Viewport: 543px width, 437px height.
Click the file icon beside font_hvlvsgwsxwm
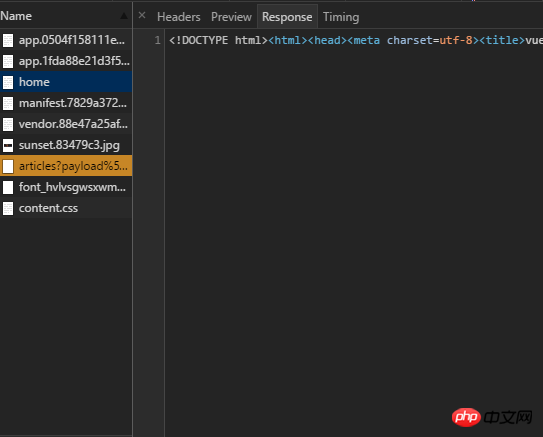pyautogui.click(x=8, y=187)
